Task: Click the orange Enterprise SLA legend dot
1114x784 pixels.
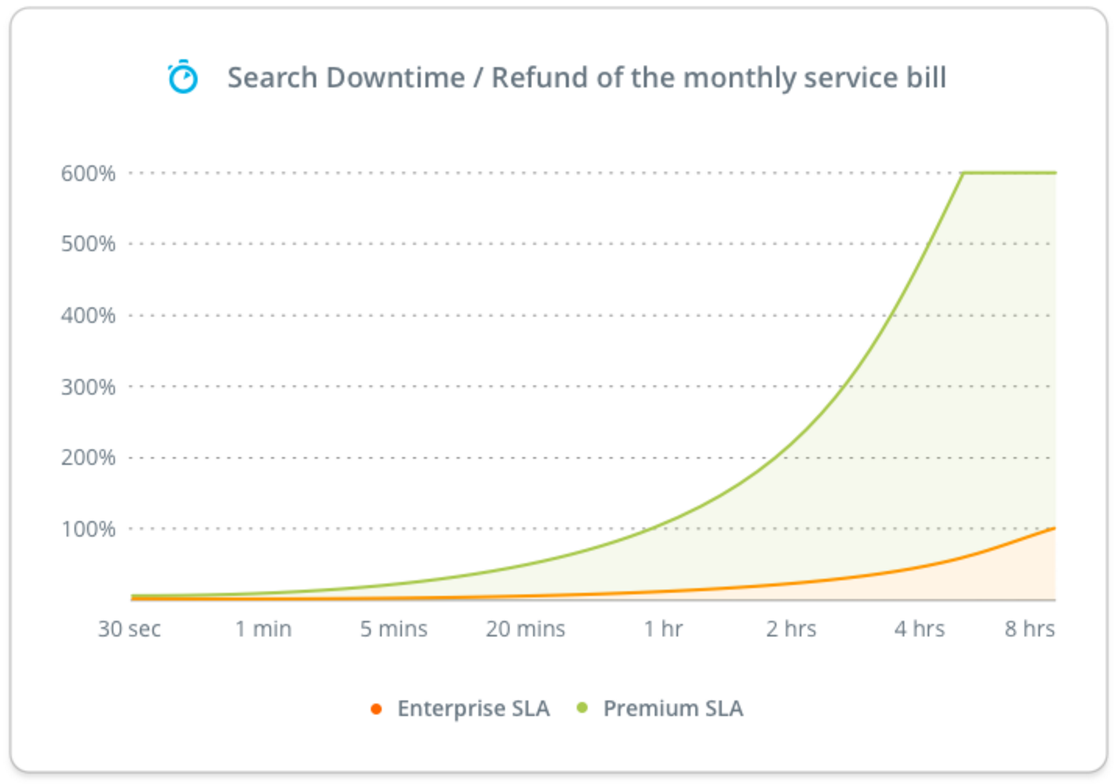Action: click(377, 709)
